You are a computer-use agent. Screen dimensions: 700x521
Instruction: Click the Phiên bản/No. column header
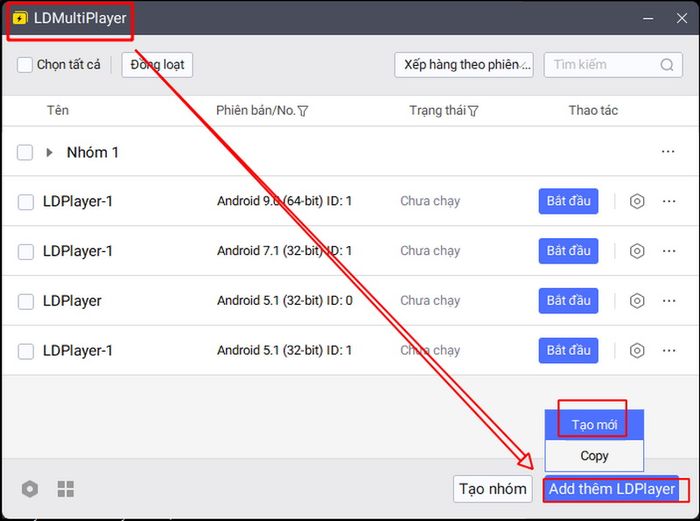(x=256, y=110)
